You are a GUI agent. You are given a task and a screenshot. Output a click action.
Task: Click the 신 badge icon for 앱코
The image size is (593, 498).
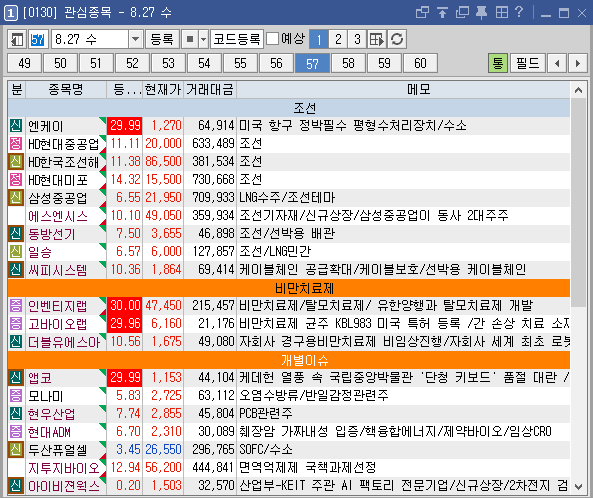[16, 377]
